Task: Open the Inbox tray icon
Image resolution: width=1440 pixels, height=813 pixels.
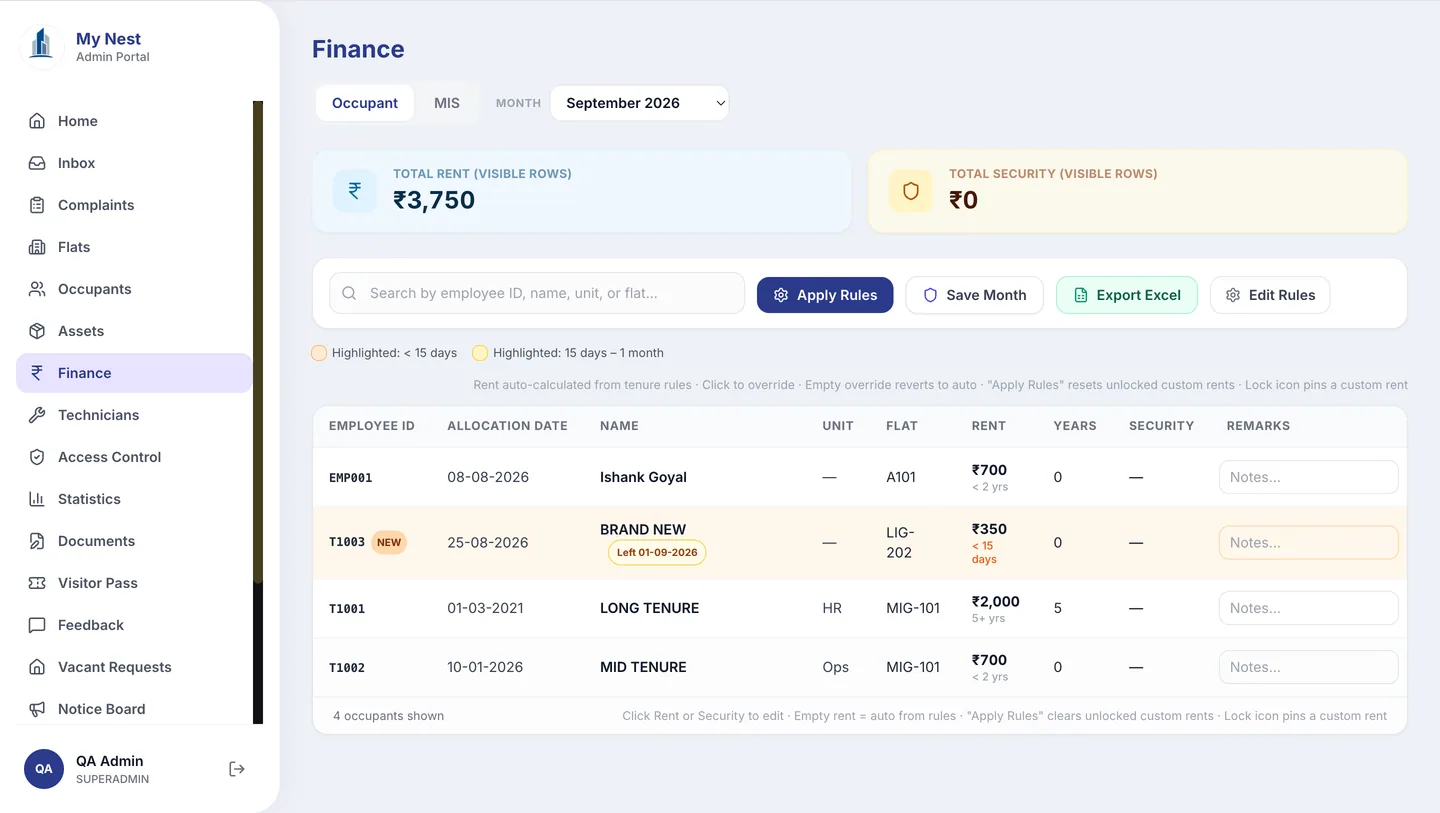Action: tap(37, 163)
